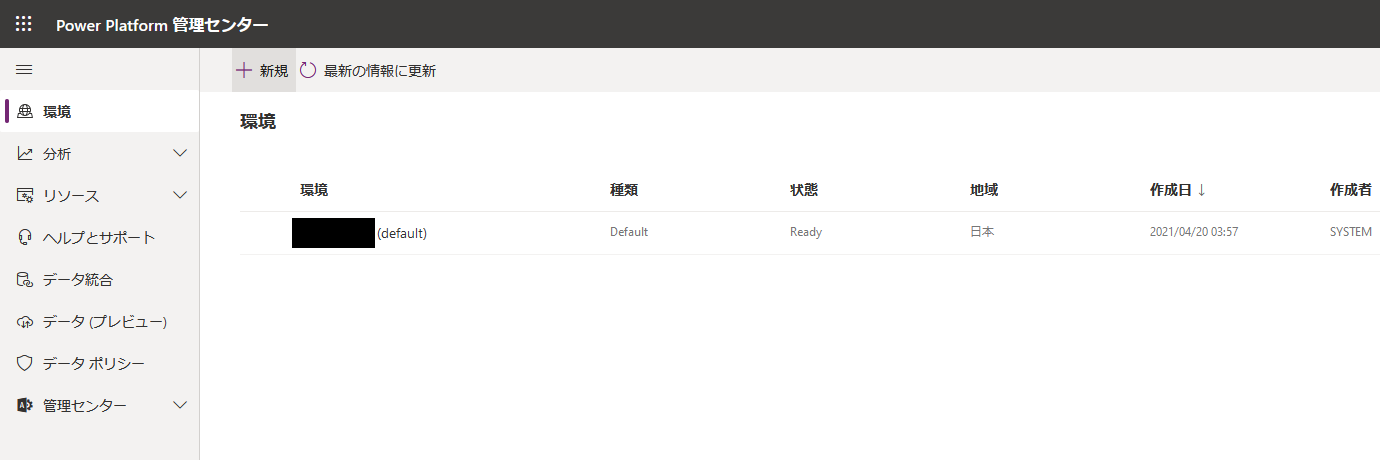Open the データ統合 menu item

(100, 280)
